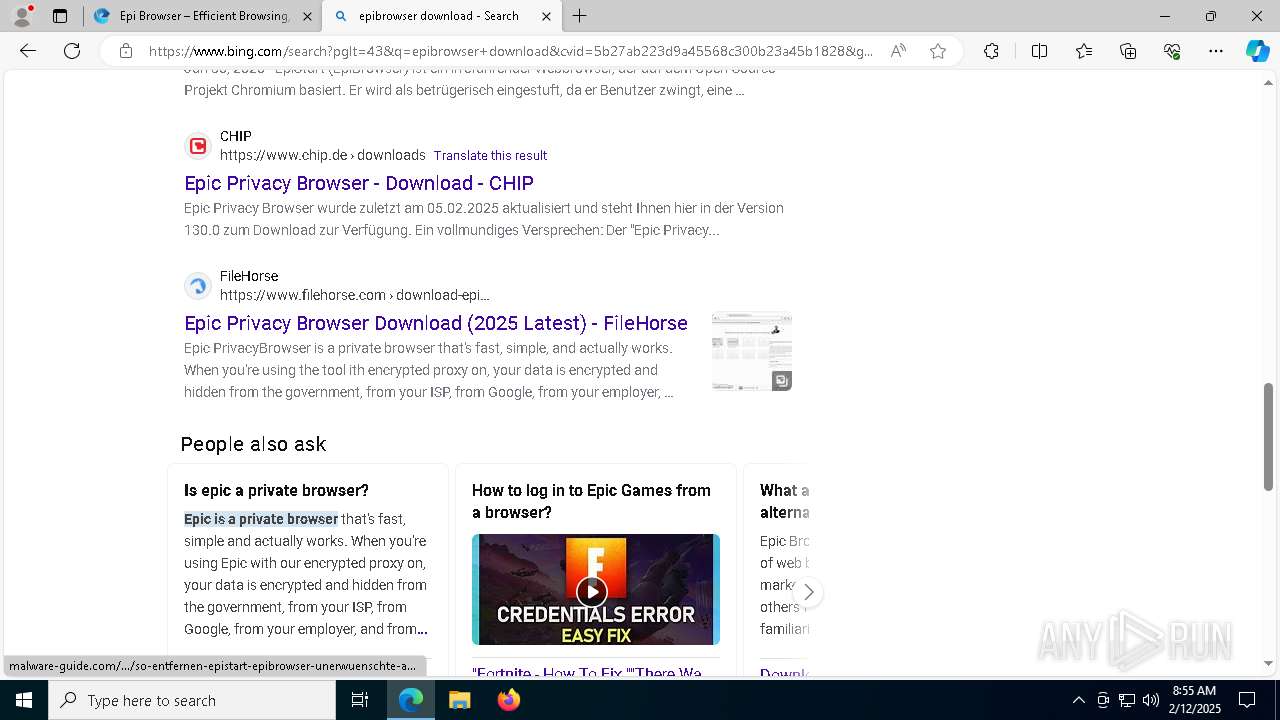
Task: Open the chip.de downloads URL
Action: click(323, 155)
